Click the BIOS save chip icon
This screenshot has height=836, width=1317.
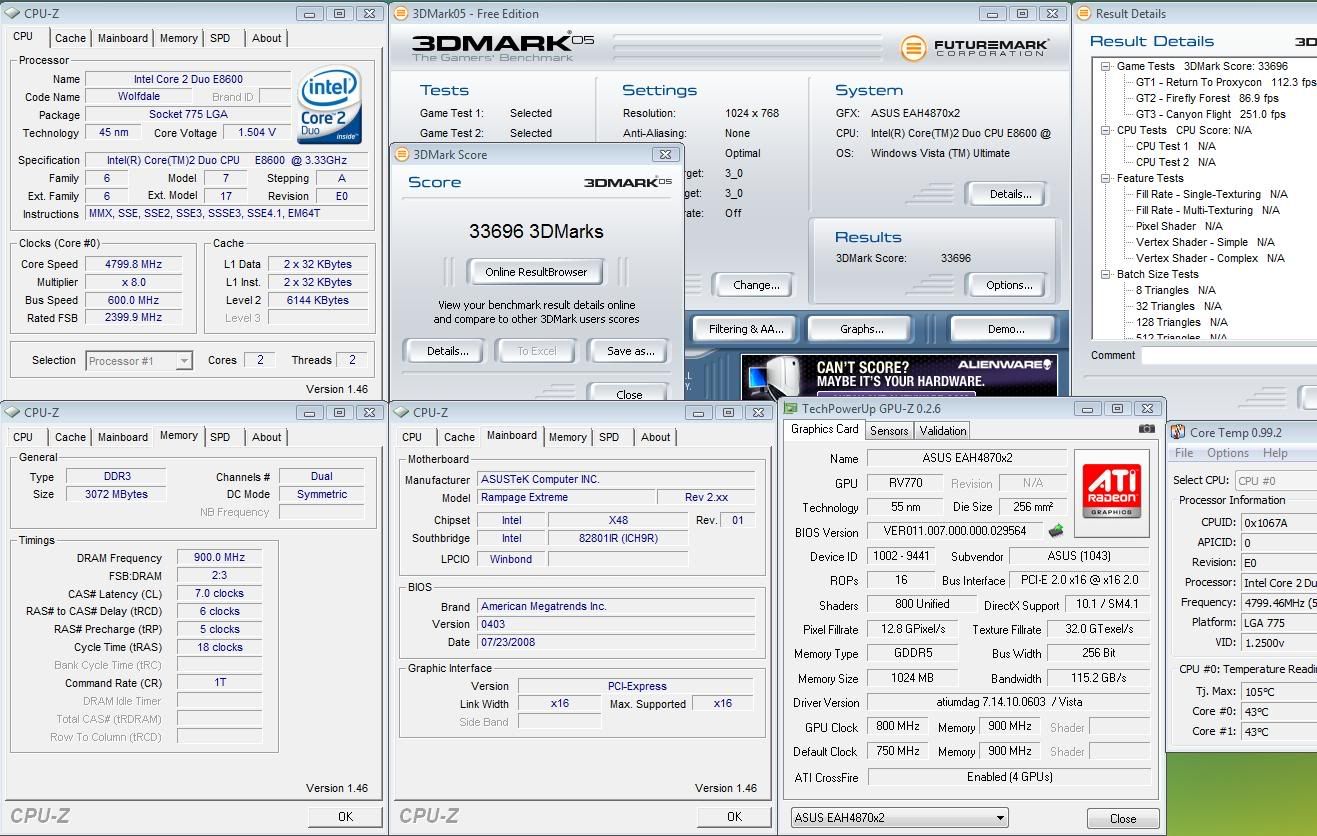click(x=1055, y=531)
